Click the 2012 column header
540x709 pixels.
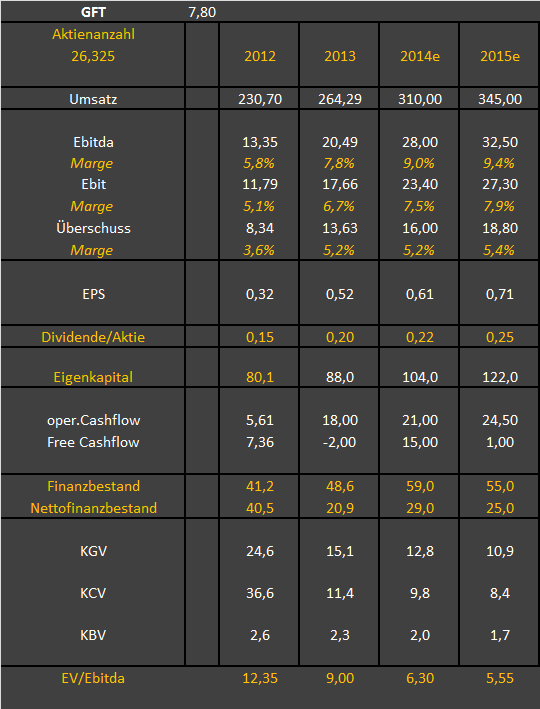tap(260, 57)
